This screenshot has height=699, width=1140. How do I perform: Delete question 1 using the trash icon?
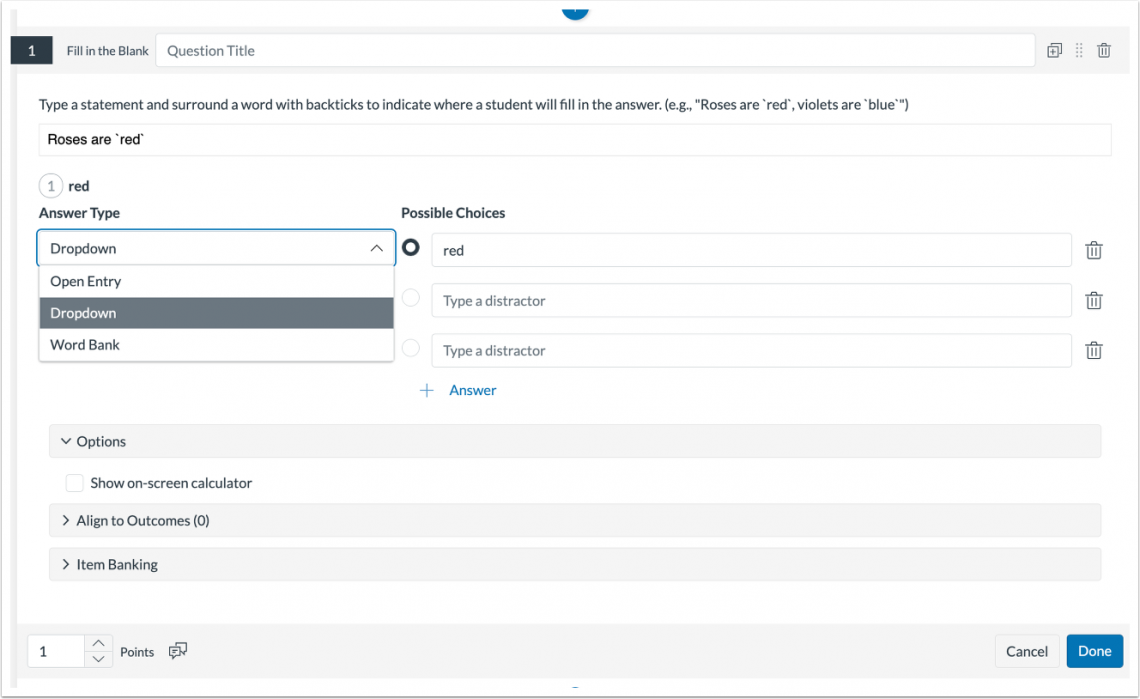coord(1103,49)
